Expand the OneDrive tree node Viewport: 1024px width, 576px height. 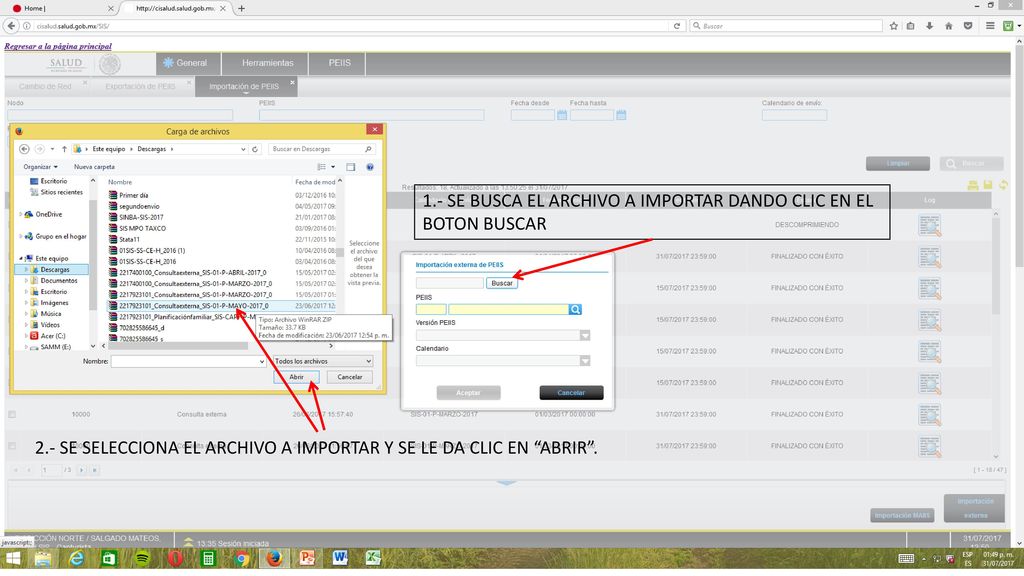(x=20, y=214)
